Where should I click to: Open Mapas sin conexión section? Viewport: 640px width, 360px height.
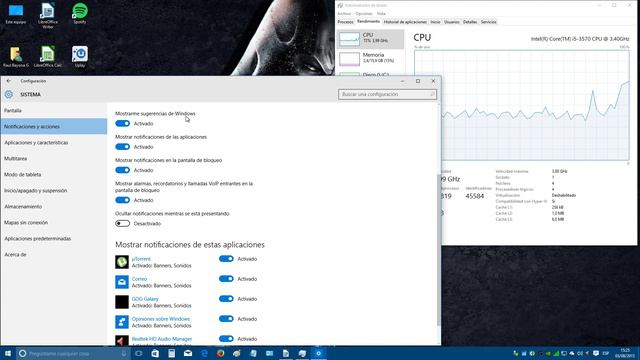54,222
